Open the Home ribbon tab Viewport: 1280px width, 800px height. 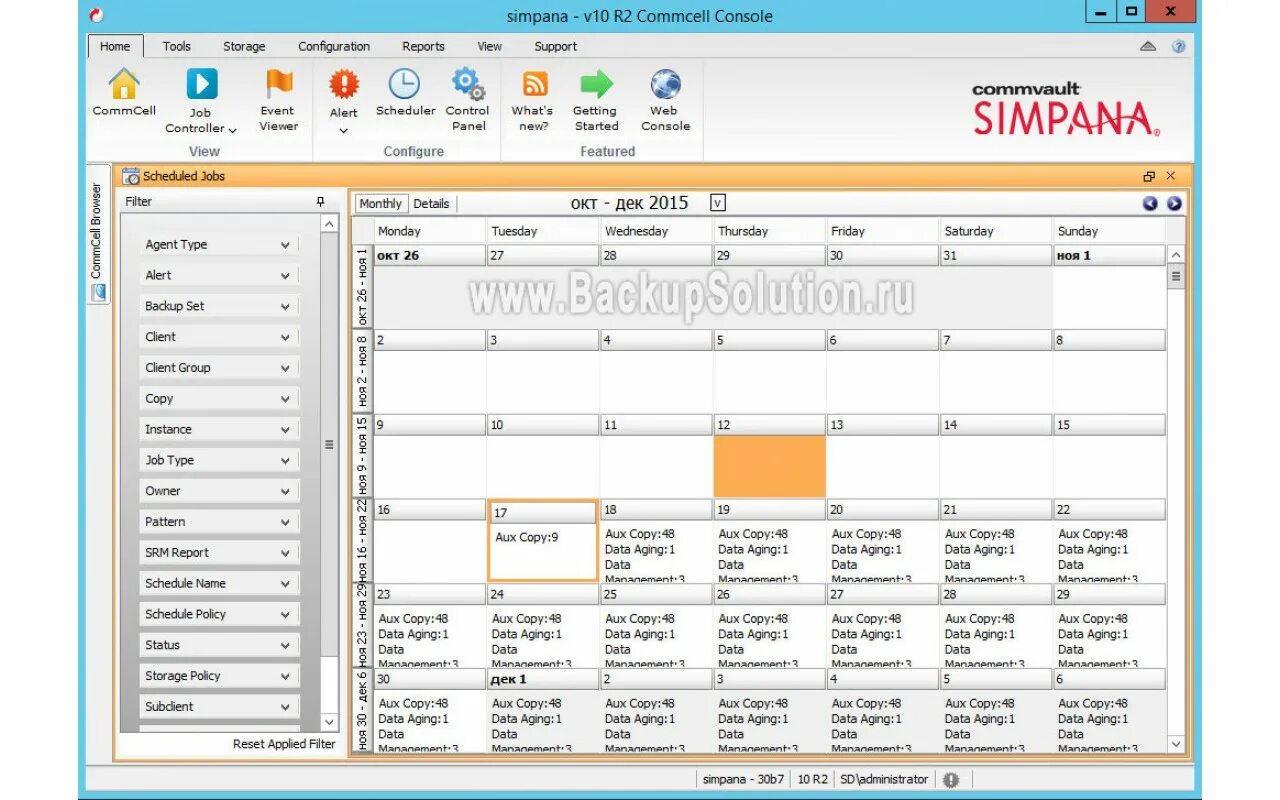click(x=115, y=46)
